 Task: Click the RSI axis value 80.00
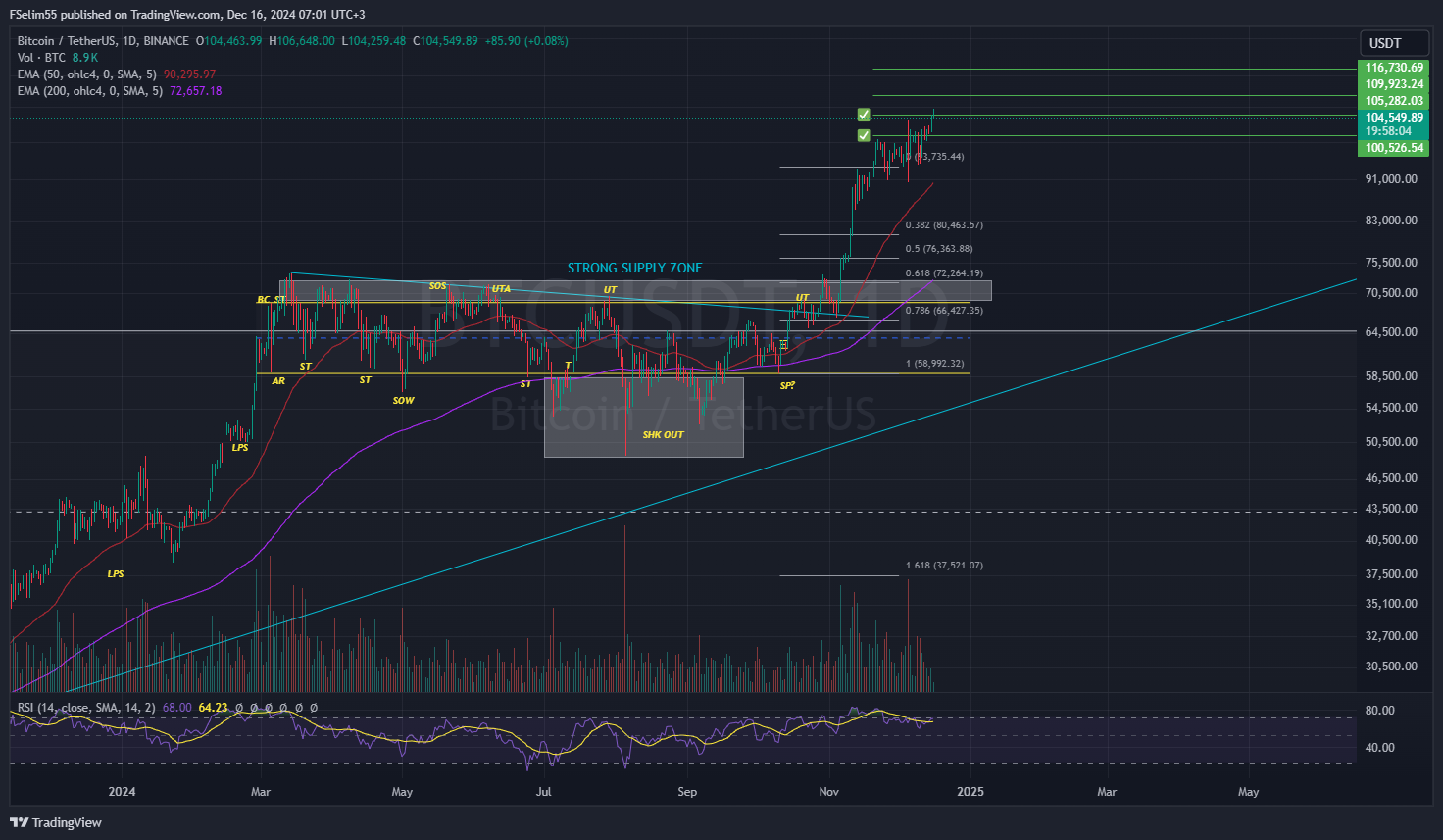(x=1380, y=711)
